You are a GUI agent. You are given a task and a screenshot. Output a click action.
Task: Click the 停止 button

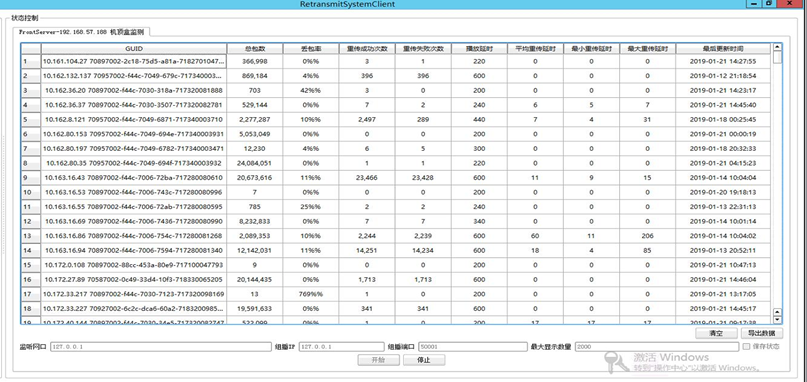[x=424, y=360]
